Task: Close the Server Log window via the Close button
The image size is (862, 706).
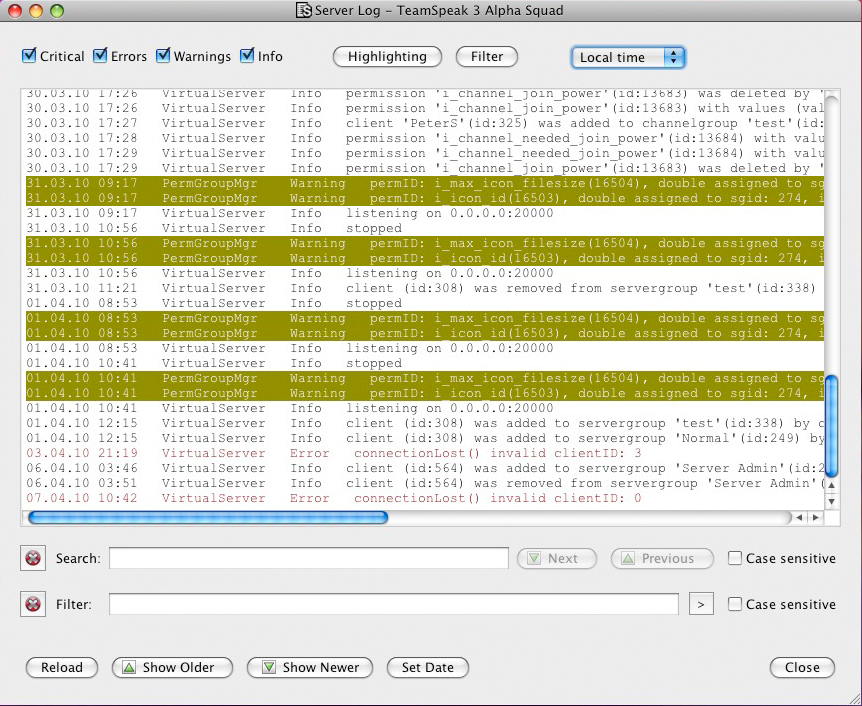Action: [802, 668]
